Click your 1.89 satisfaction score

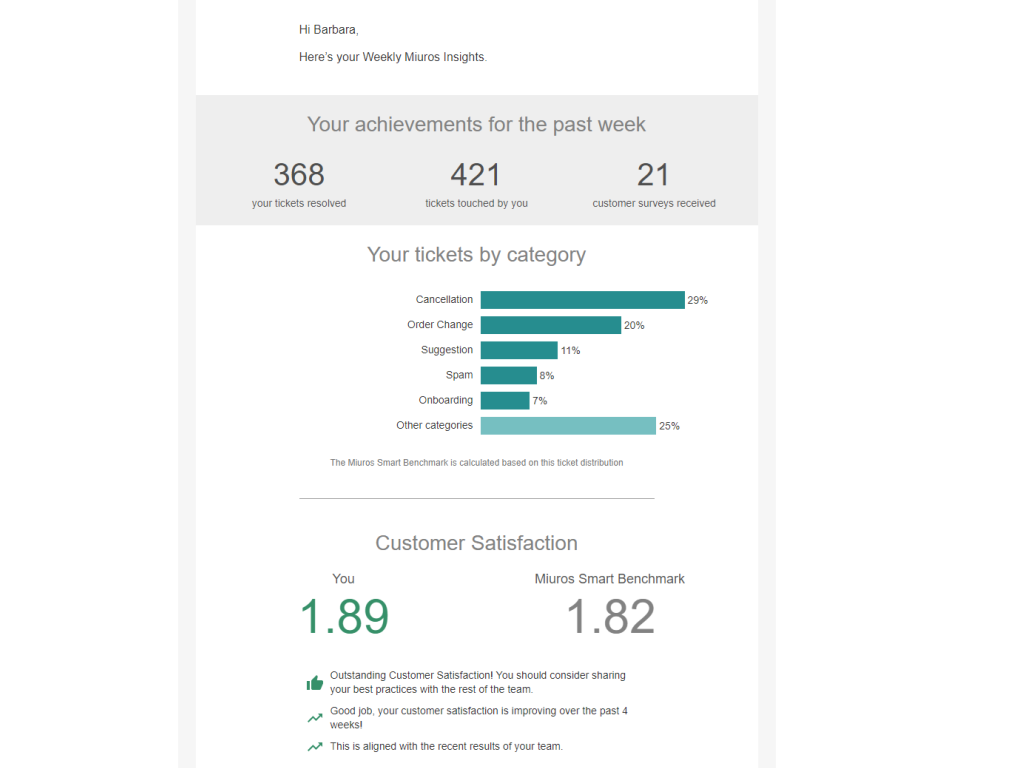pyautogui.click(x=344, y=617)
